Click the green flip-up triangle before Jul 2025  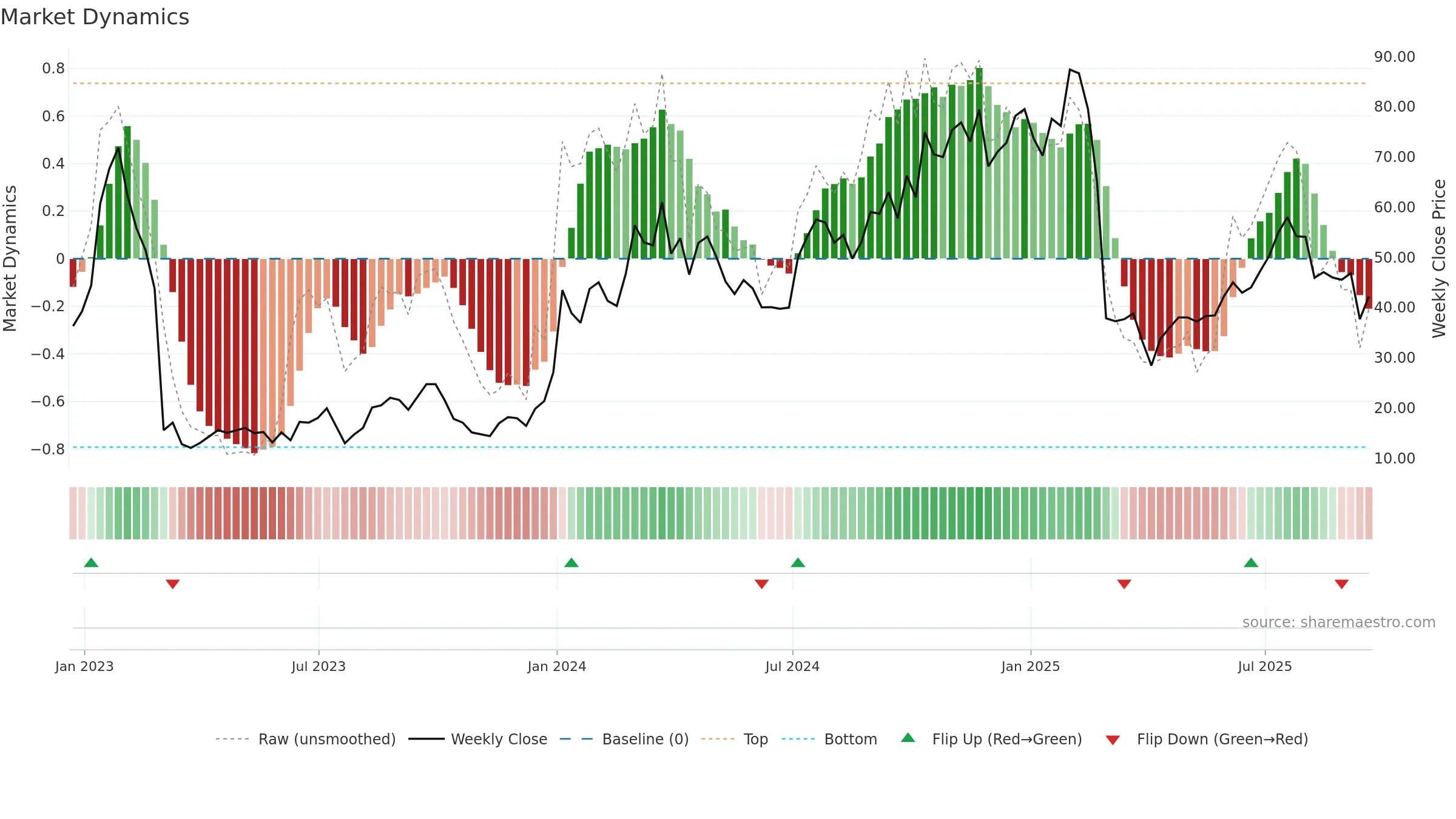click(1251, 562)
